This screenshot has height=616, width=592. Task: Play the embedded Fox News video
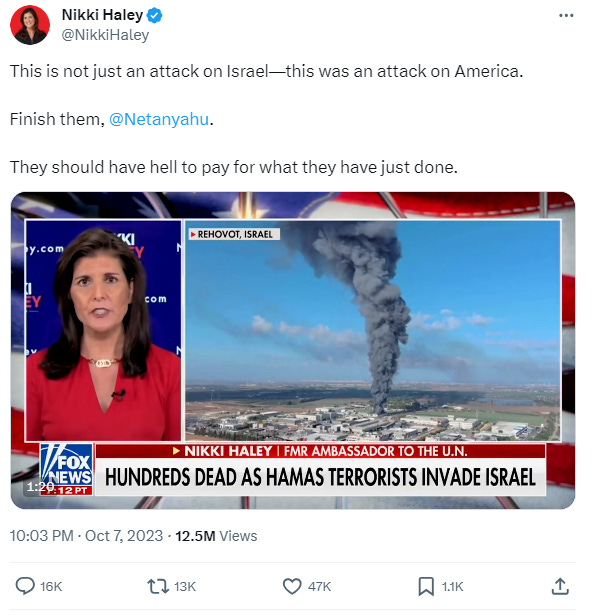293,350
